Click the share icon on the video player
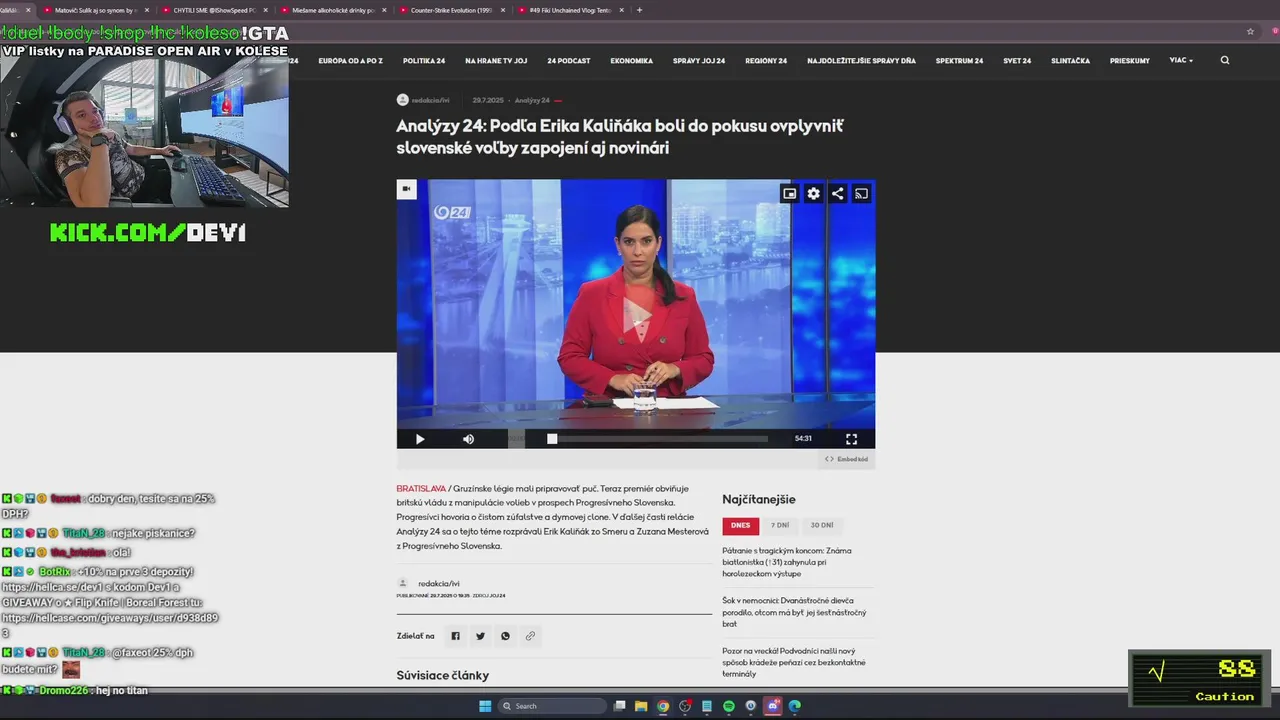 838,194
